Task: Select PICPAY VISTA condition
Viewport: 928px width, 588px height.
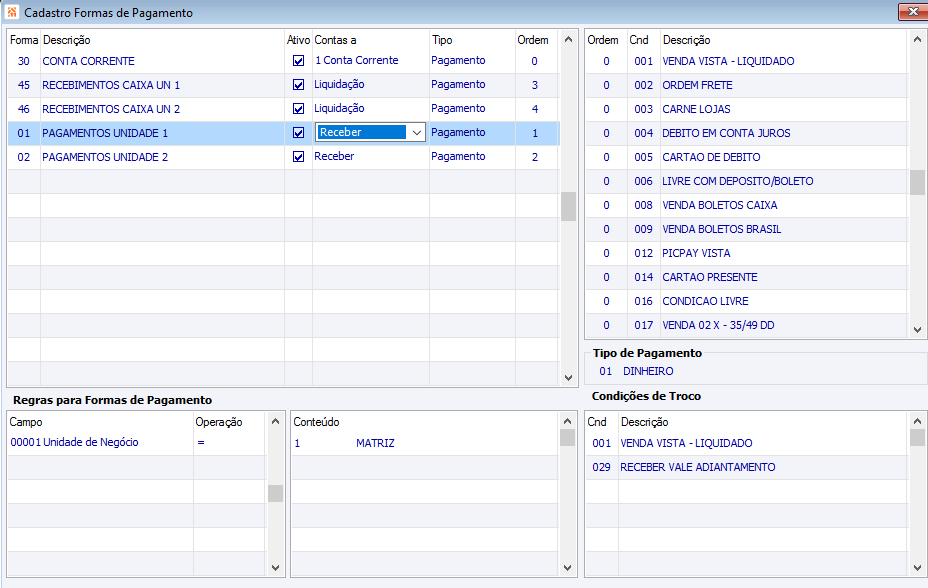Action: tap(696, 253)
